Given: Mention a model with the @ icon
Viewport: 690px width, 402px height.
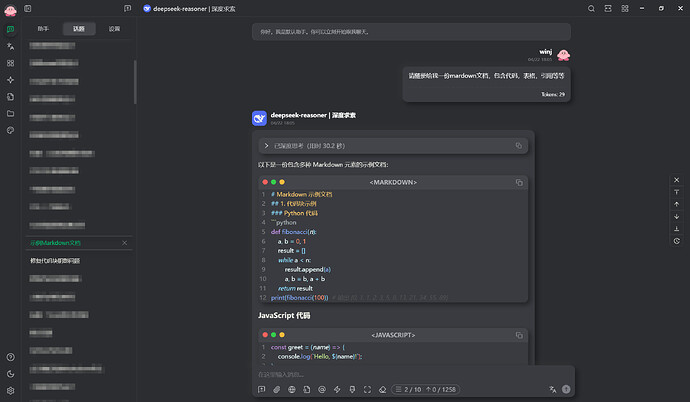Looking at the screenshot, I should point(322,389).
